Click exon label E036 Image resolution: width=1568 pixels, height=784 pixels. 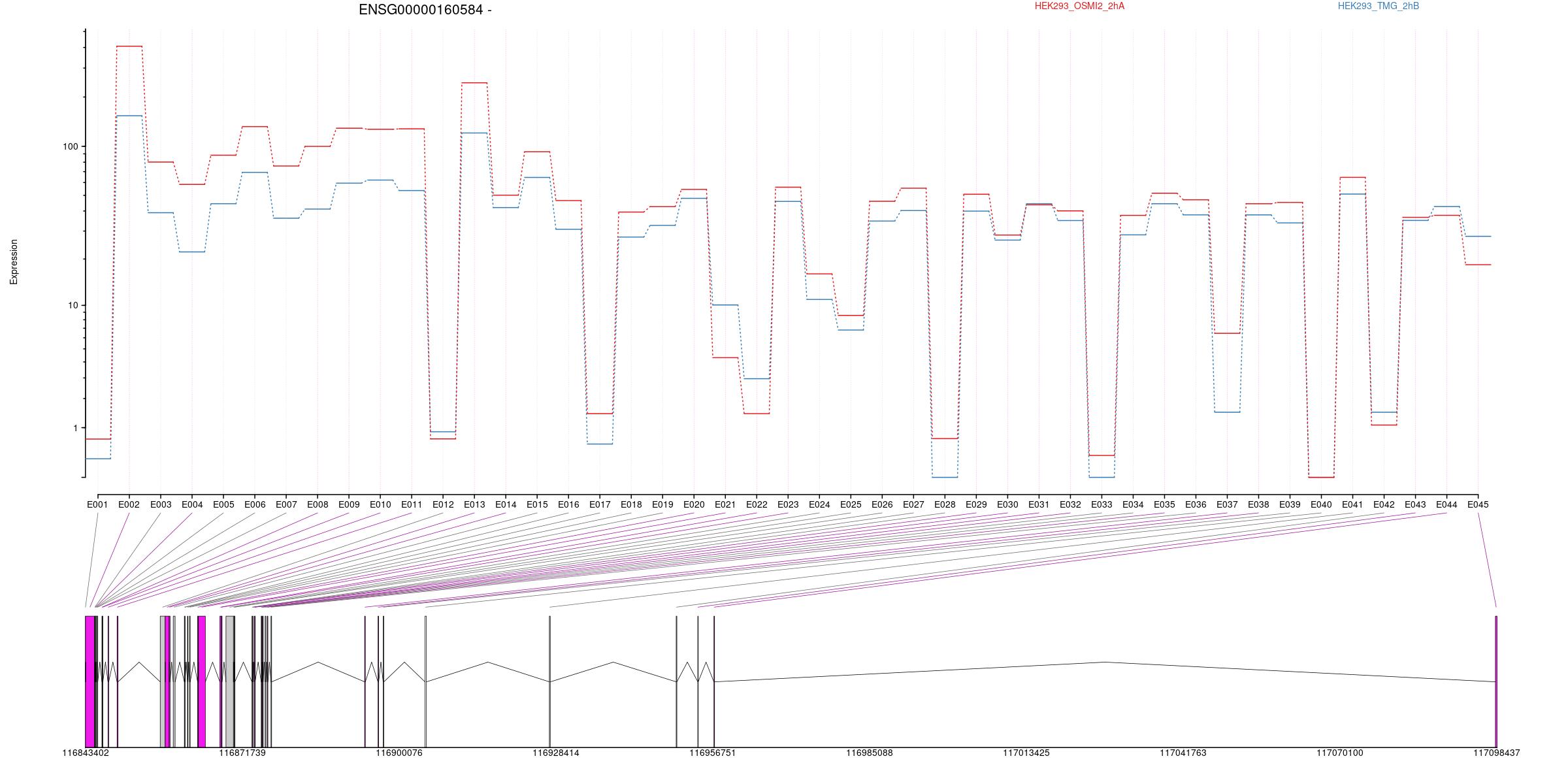tap(1196, 504)
